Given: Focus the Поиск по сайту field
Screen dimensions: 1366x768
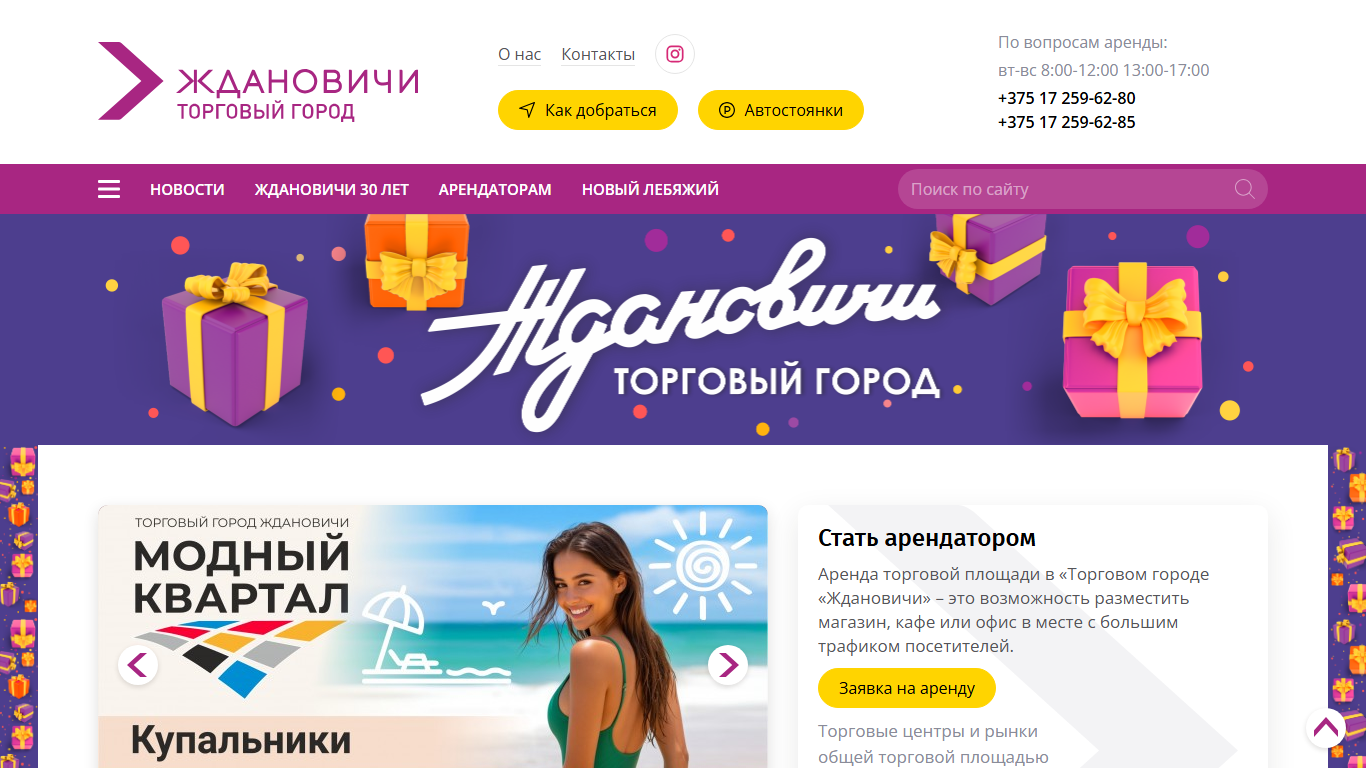Looking at the screenshot, I should pos(1083,189).
